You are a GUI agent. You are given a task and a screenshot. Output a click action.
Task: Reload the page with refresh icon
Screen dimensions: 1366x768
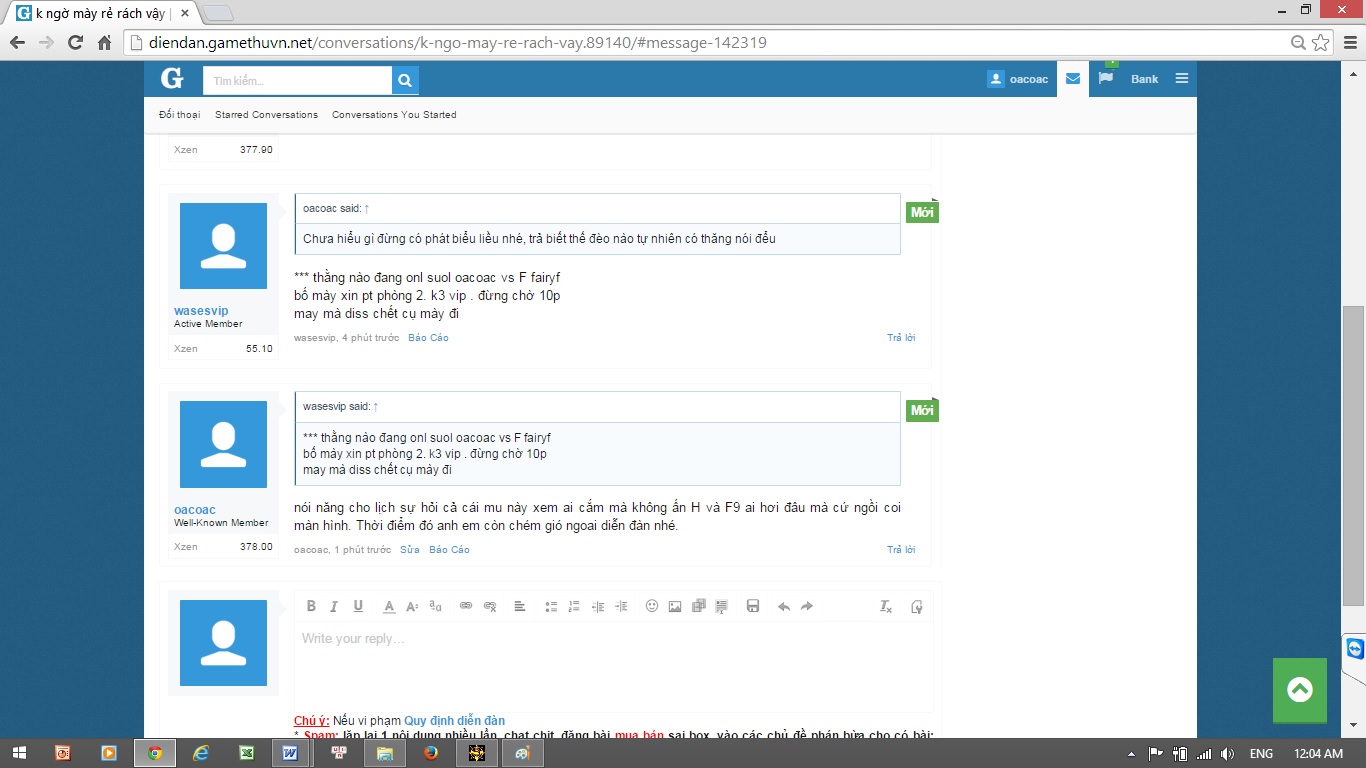75,43
